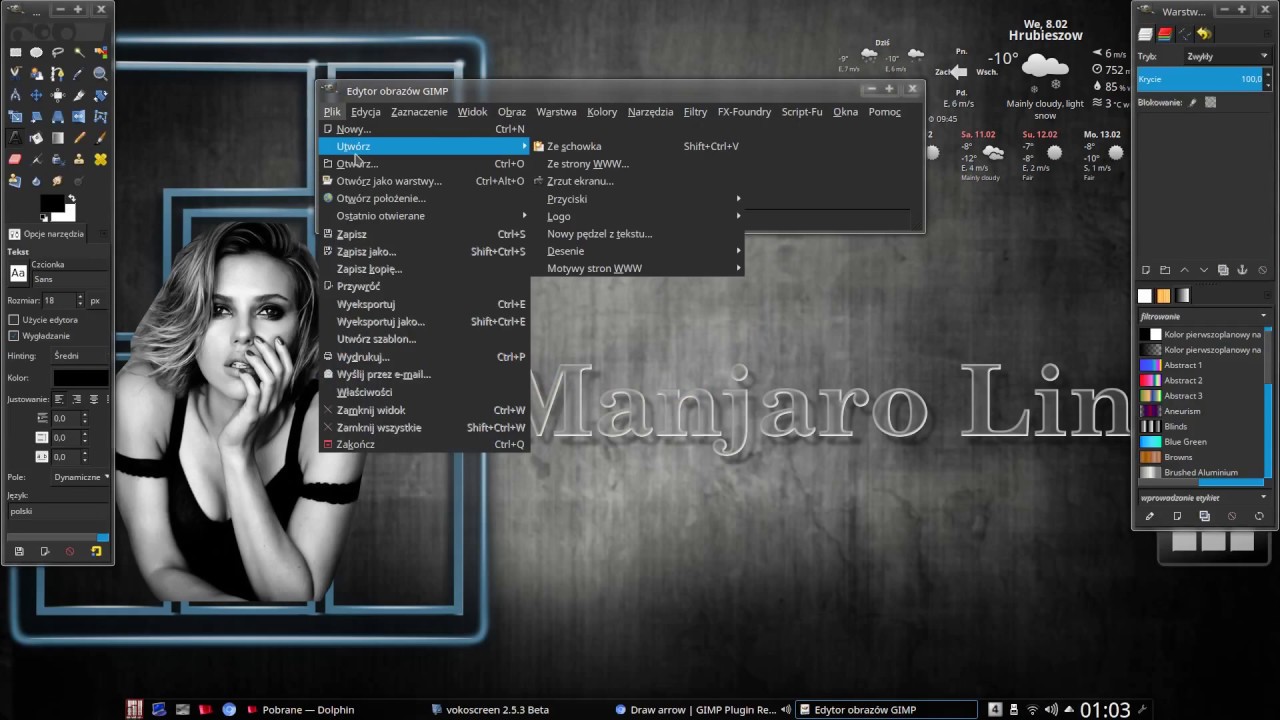
Task: Click the anchor layer icon
Action: click(x=1242, y=270)
